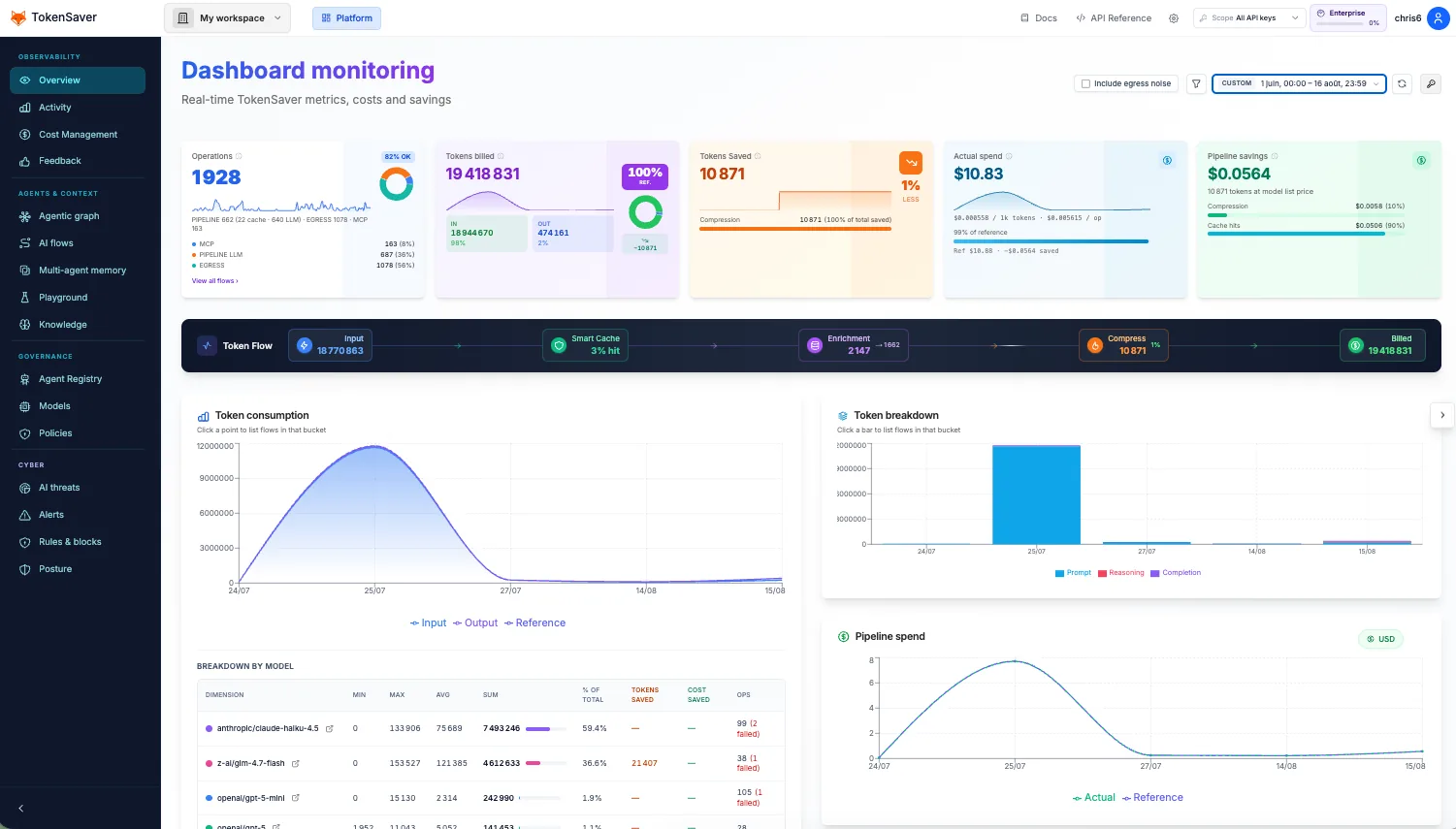Open external link for openai/gpt-5-mini

[296, 798]
